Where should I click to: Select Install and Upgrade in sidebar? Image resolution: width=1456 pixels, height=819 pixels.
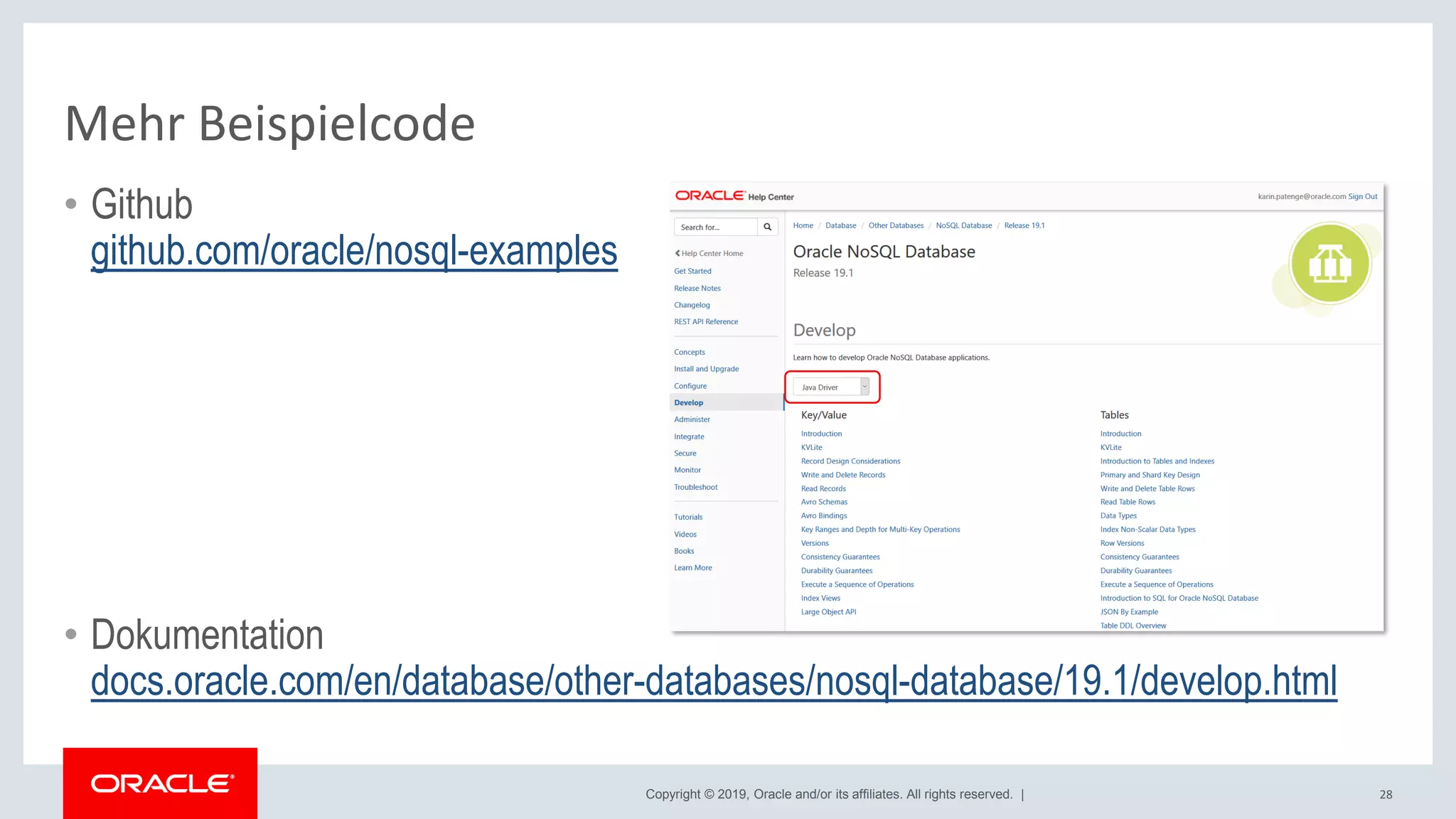(707, 369)
